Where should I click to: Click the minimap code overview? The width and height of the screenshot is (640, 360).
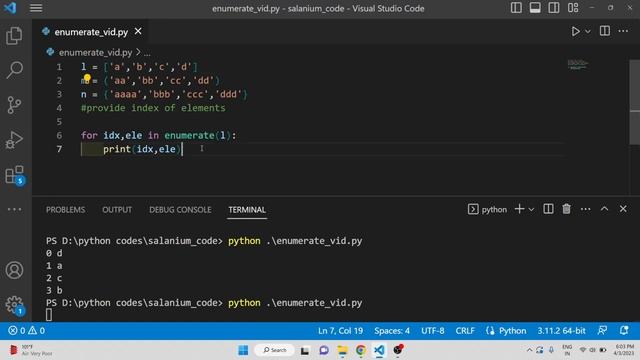577,64
